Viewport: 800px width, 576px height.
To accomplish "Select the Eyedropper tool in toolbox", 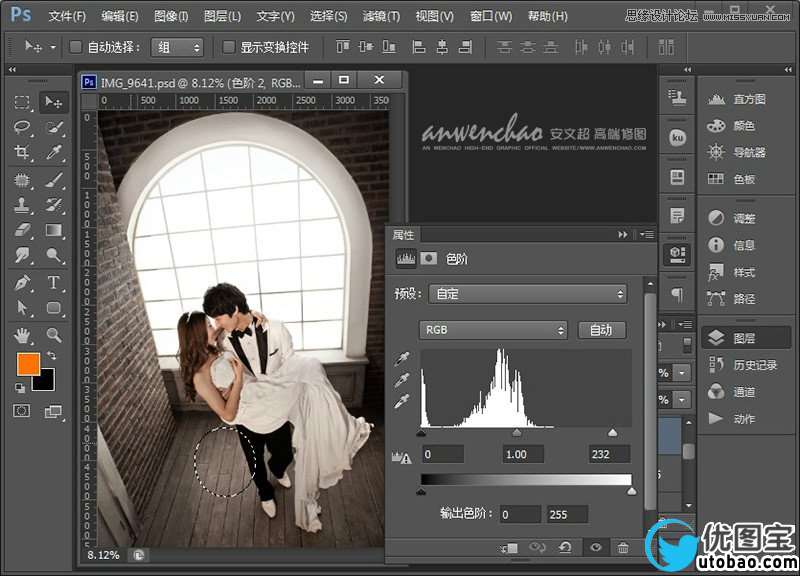I will pyautogui.click(x=54, y=152).
